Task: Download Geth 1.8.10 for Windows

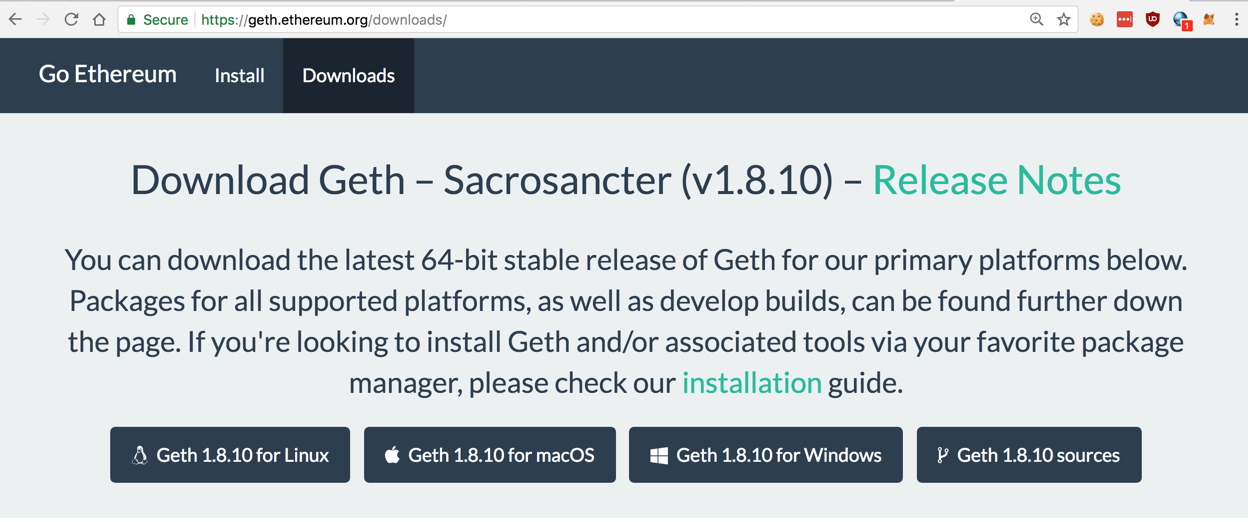Action: tap(765, 455)
